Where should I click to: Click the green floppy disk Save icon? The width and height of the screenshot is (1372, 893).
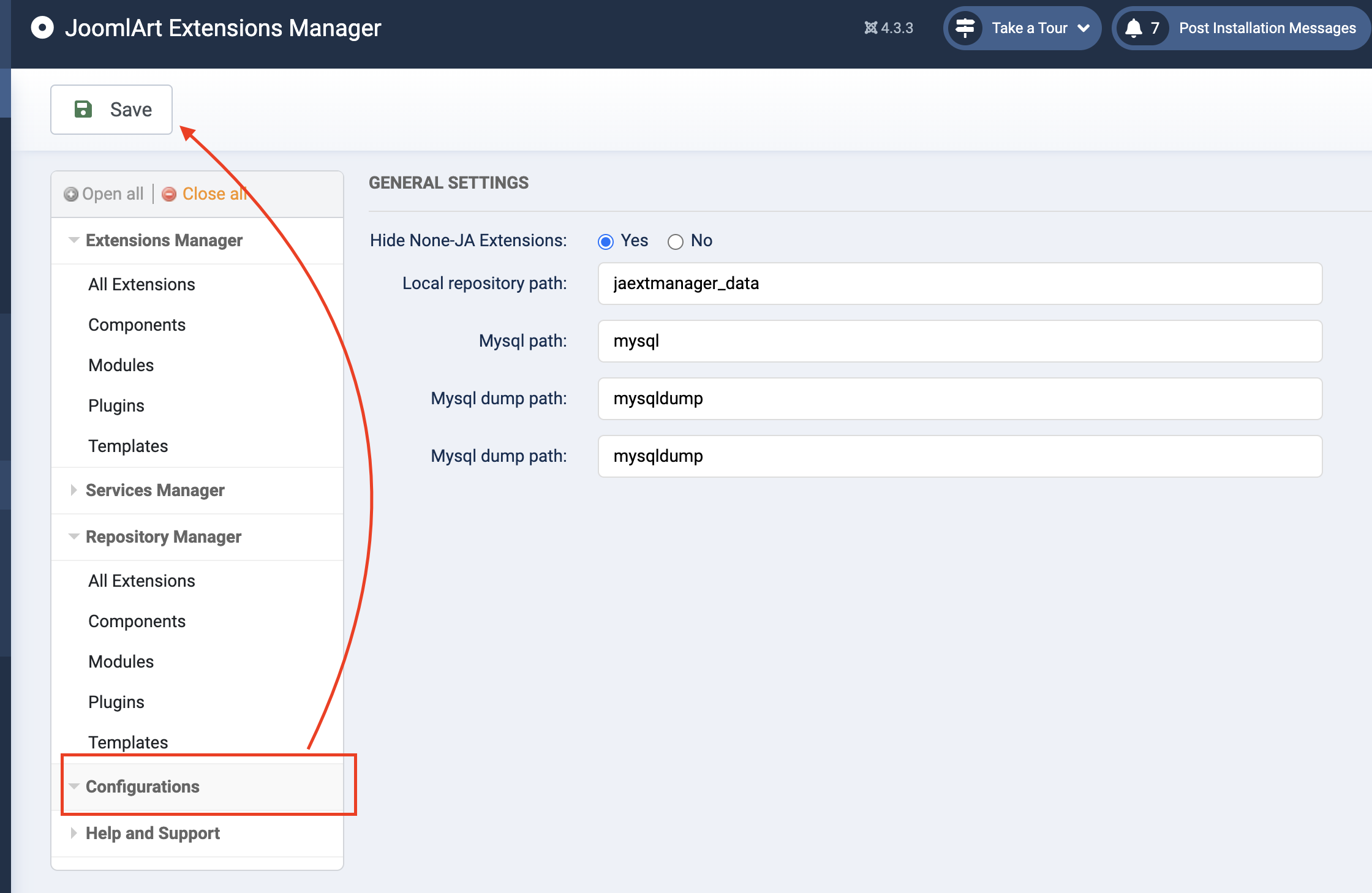83,110
